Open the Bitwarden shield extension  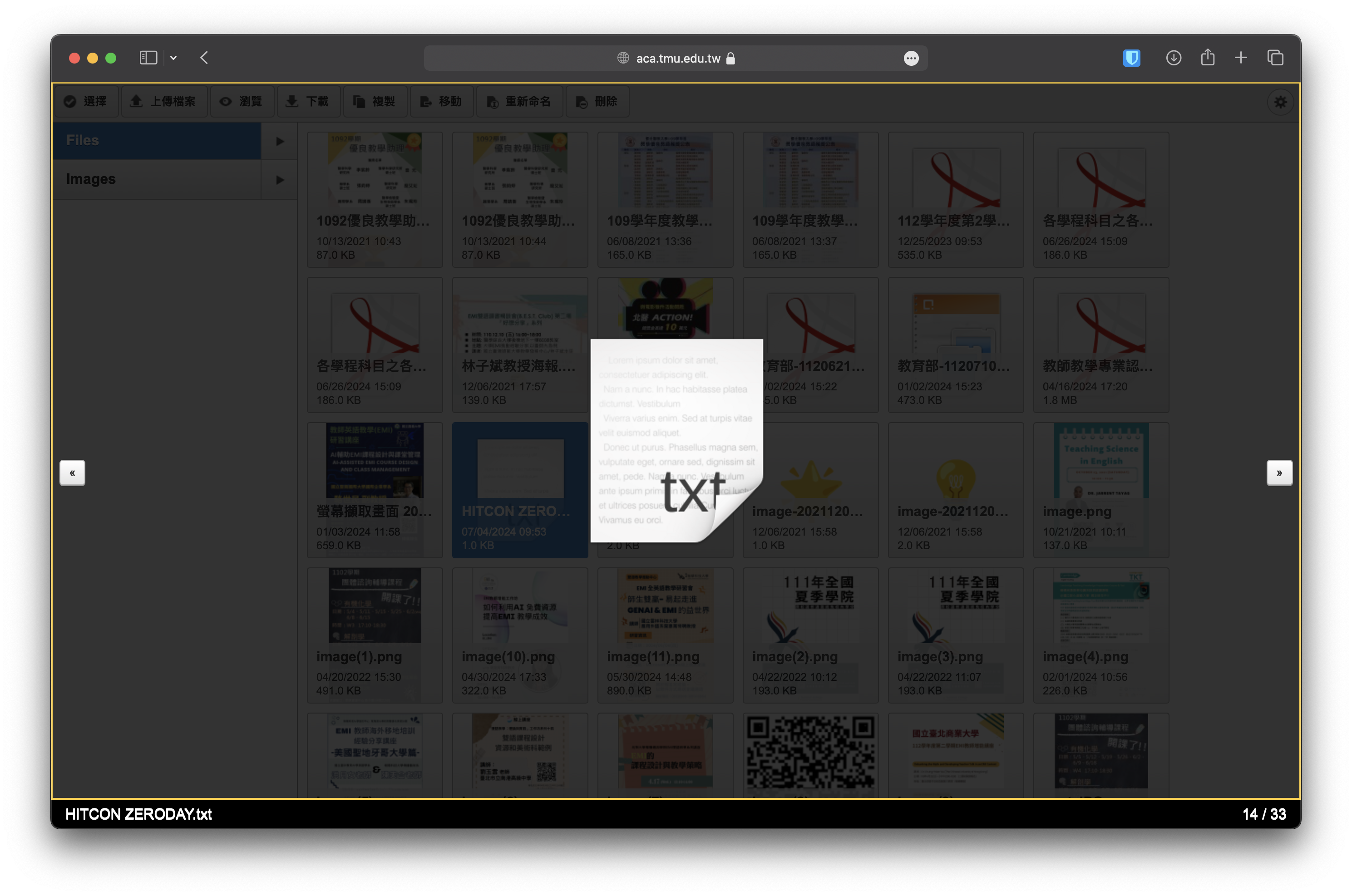coord(1131,58)
